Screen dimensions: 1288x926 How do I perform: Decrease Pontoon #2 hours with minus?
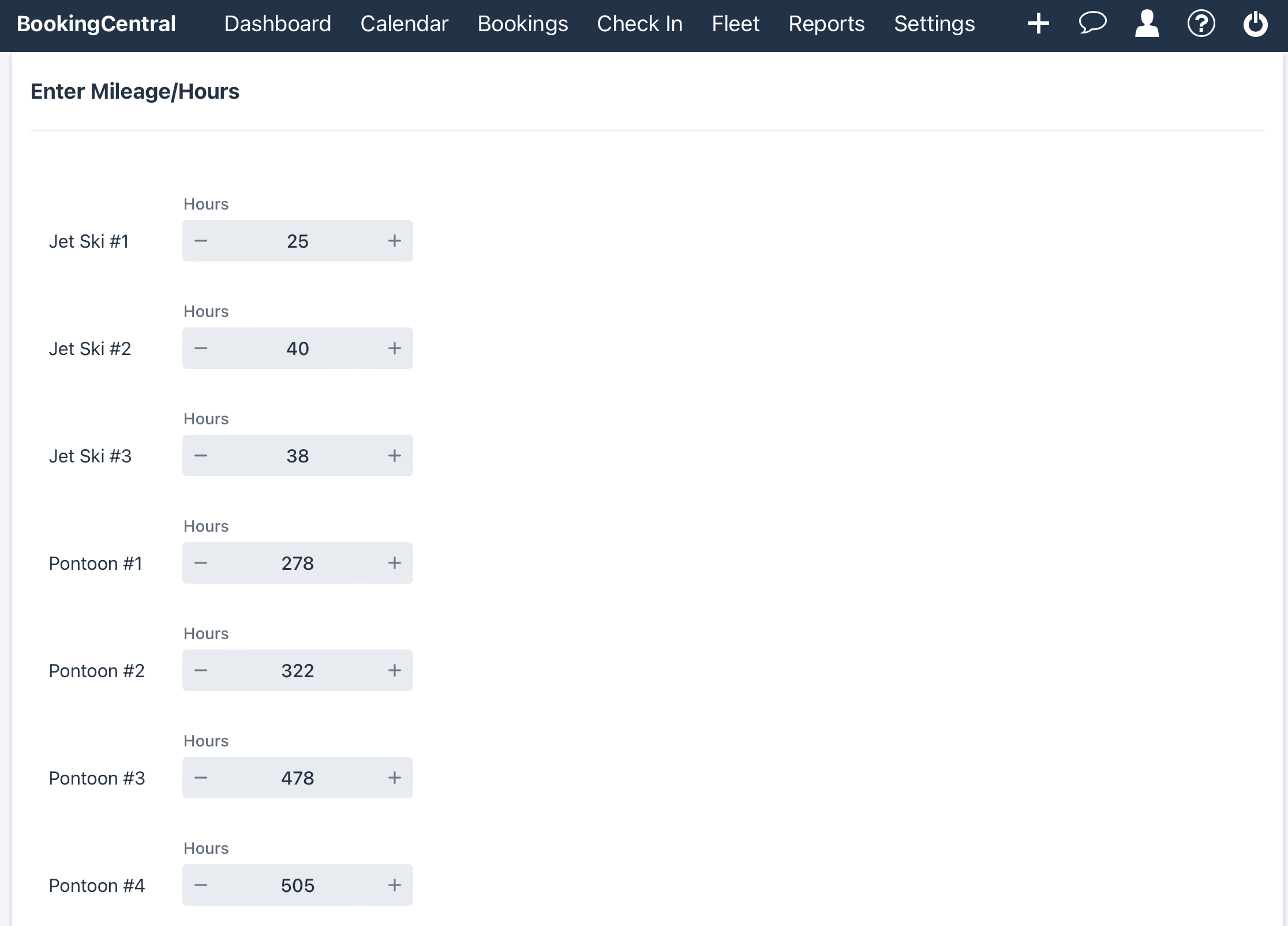201,670
